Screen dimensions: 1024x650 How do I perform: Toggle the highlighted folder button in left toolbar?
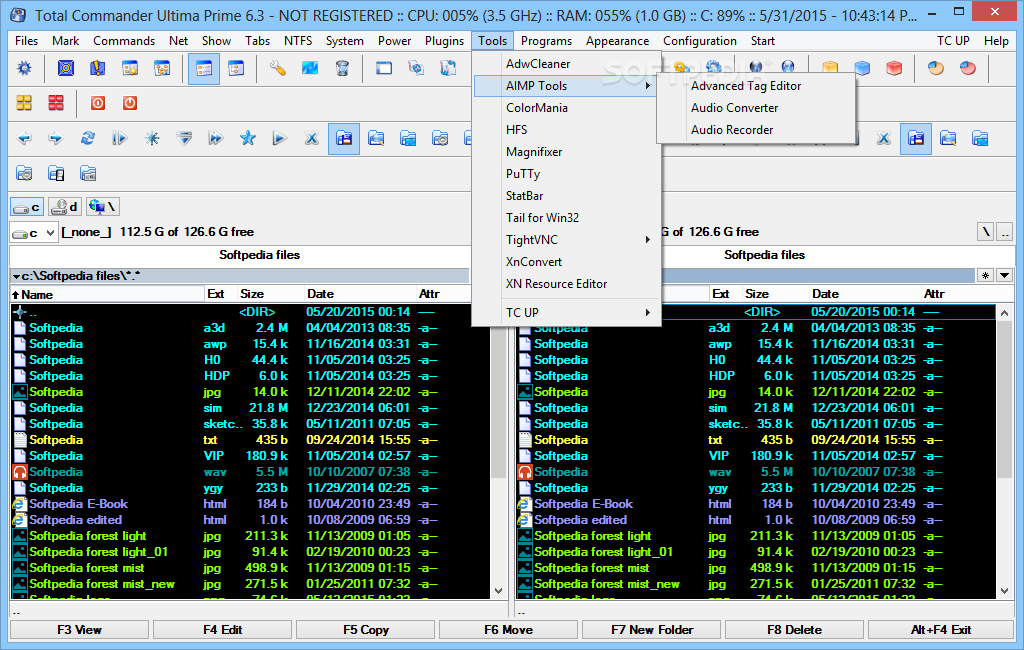point(344,138)
